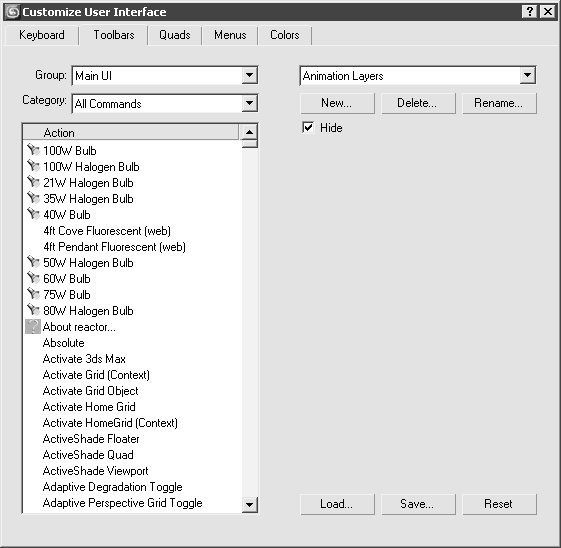Screen dimensions: 561x548
Task: Click the light icon beside 100W Bulb
Action: coord(33,150)
